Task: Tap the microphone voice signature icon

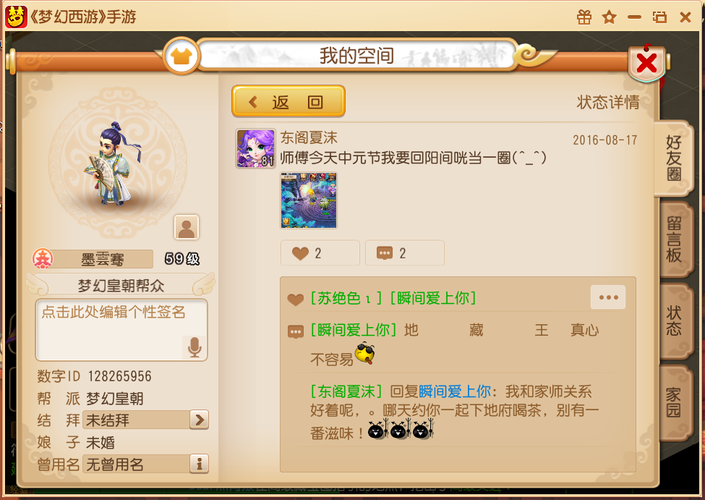Action: tap(195, 347)
